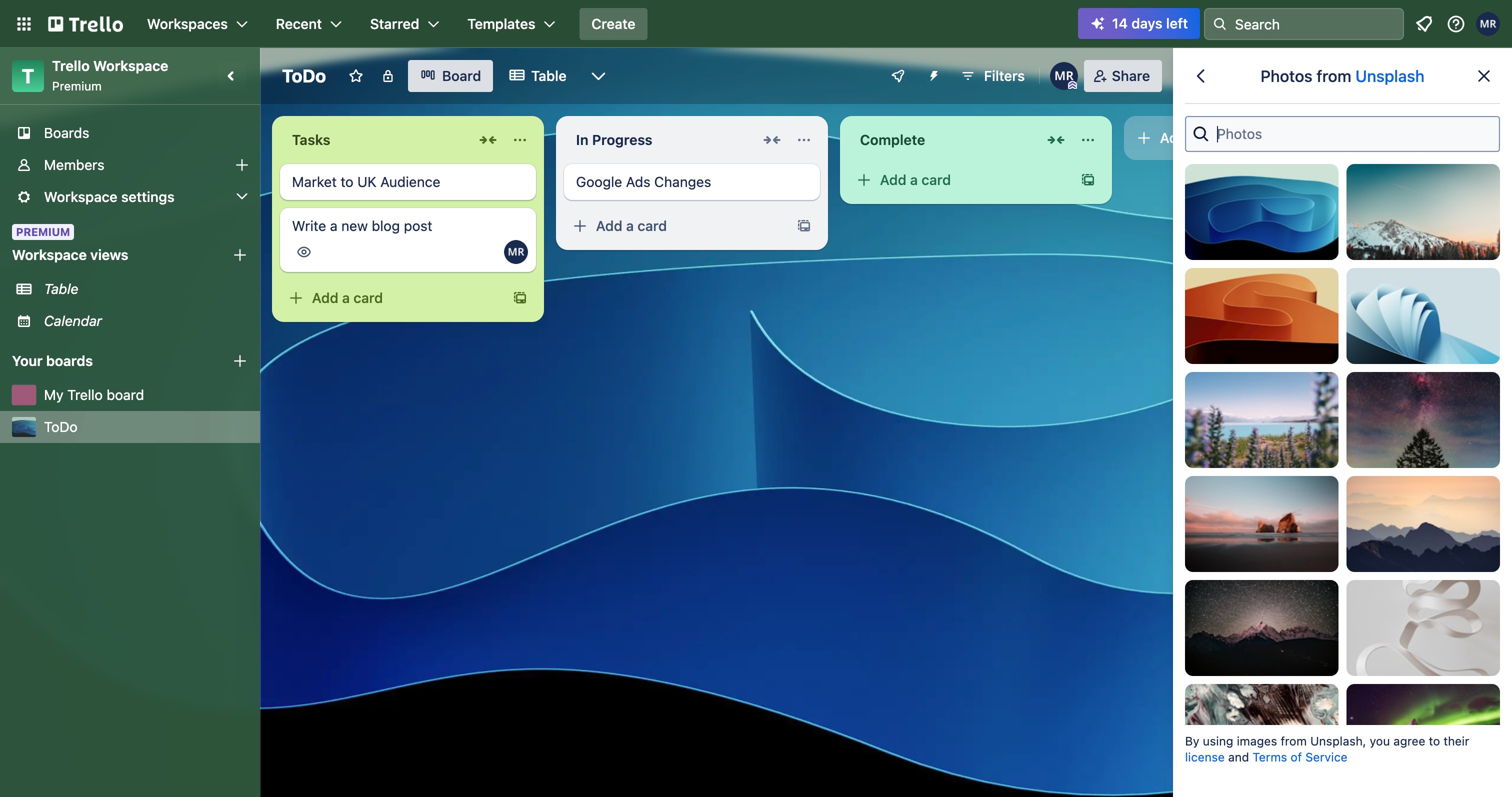Share the ToDo board

coord(1122,75)
